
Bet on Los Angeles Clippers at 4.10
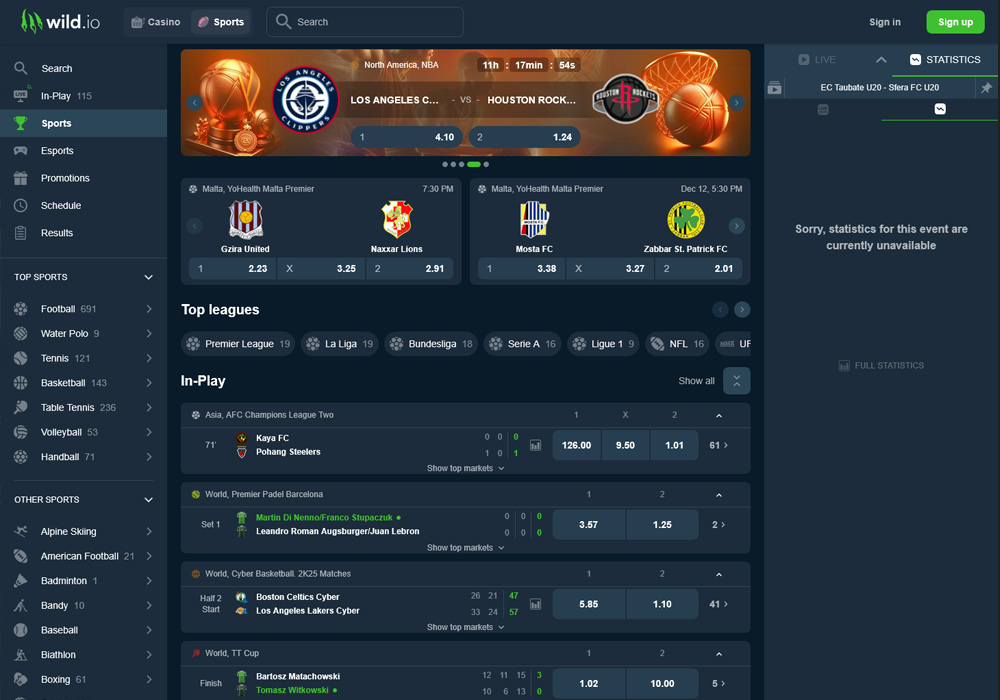click(407, 137)
